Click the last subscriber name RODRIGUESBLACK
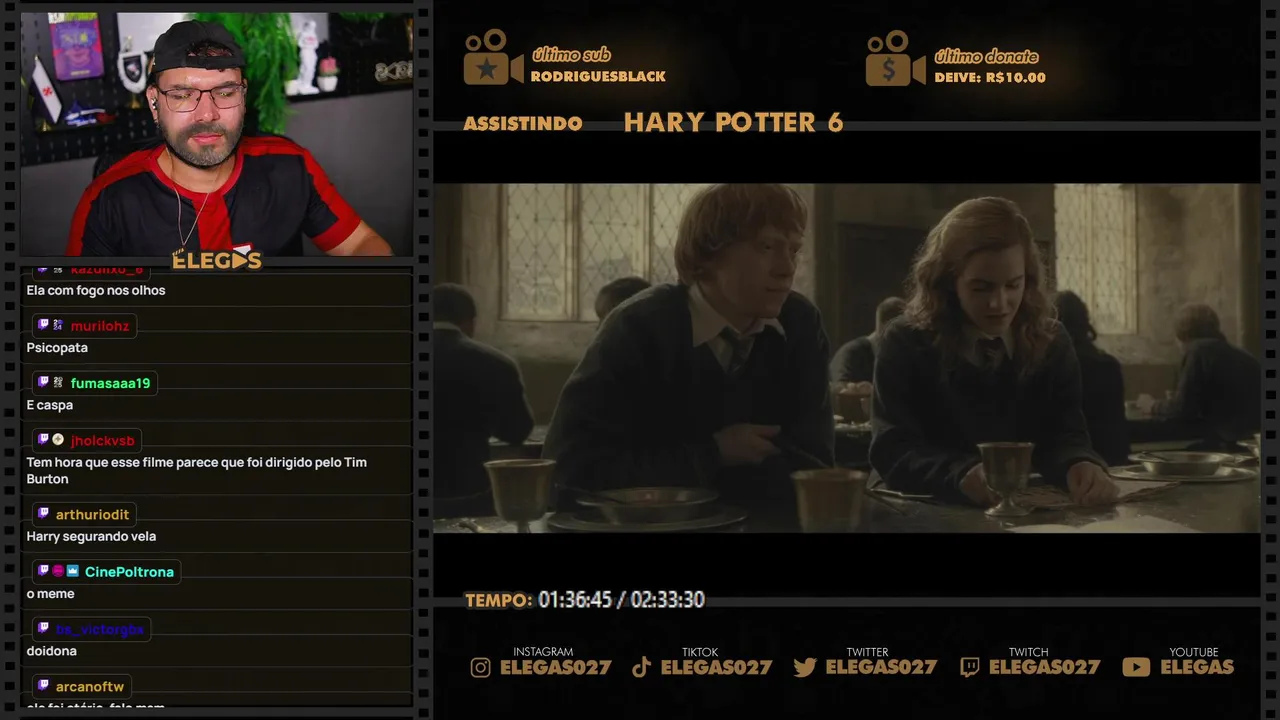 point(598,76)
